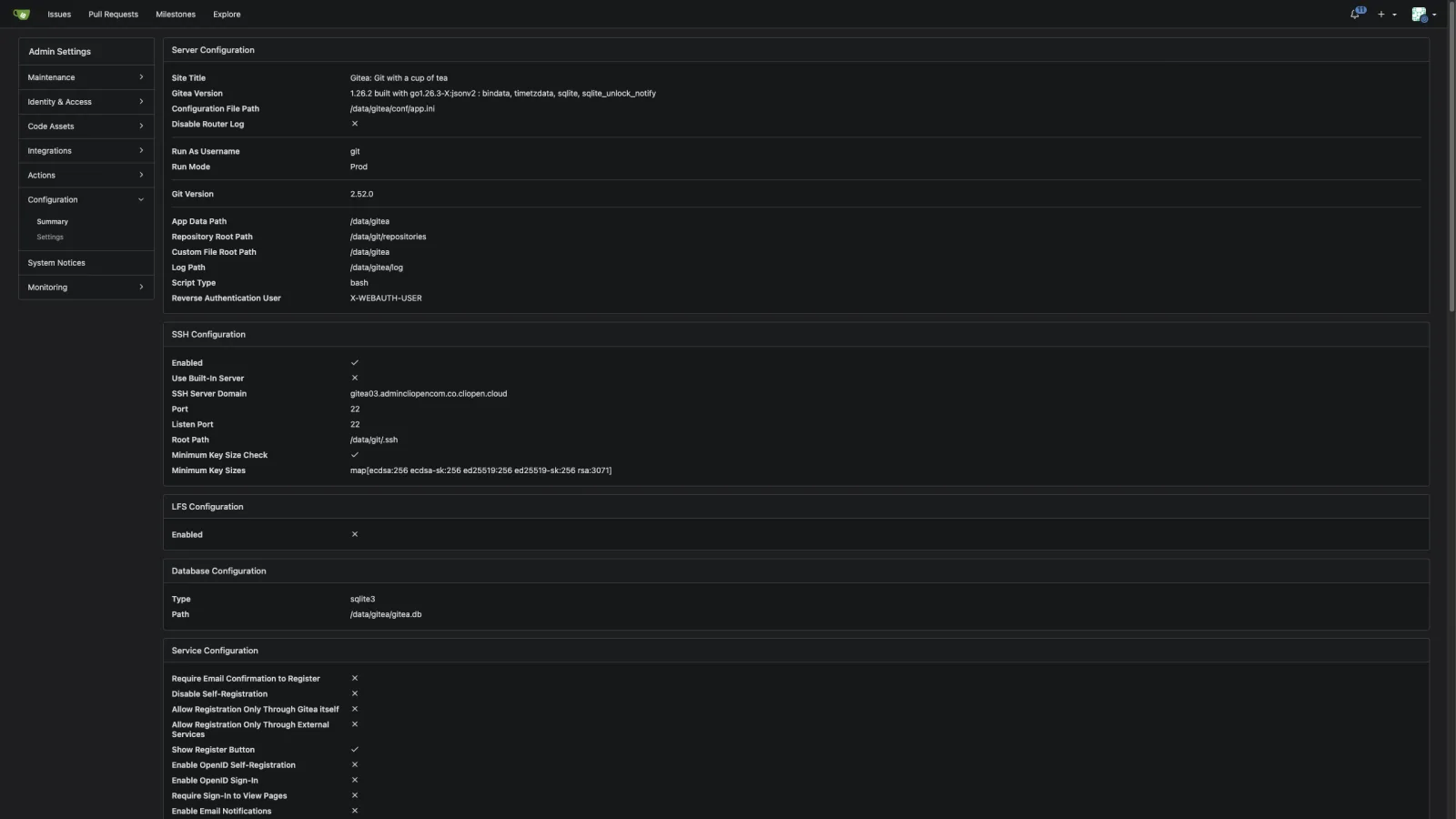The image size is (1456, 819).
Task: Expand the Identity & Access section
Action: tap(86, 102)
